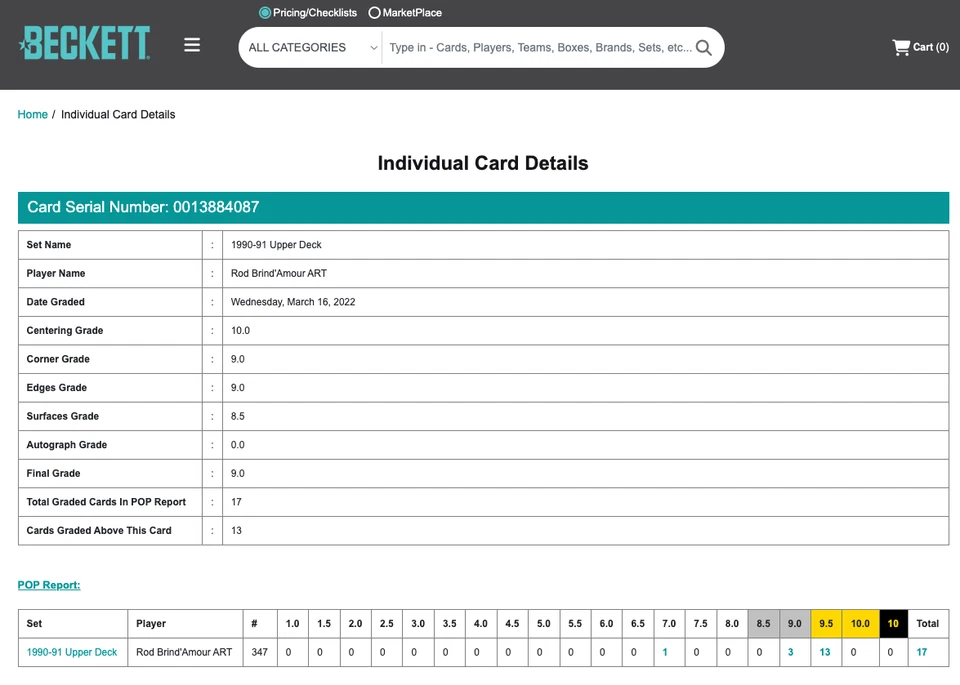960x685 pixels.
Task: Click the search magnifier icon
Action: point(704,47)
